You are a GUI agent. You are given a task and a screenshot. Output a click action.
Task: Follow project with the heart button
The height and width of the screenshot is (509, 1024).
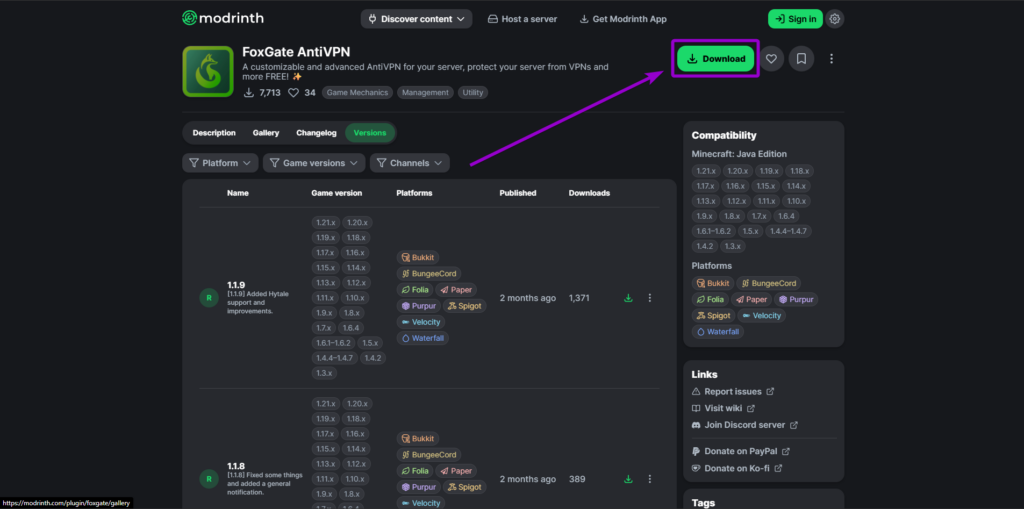(771, 59)
